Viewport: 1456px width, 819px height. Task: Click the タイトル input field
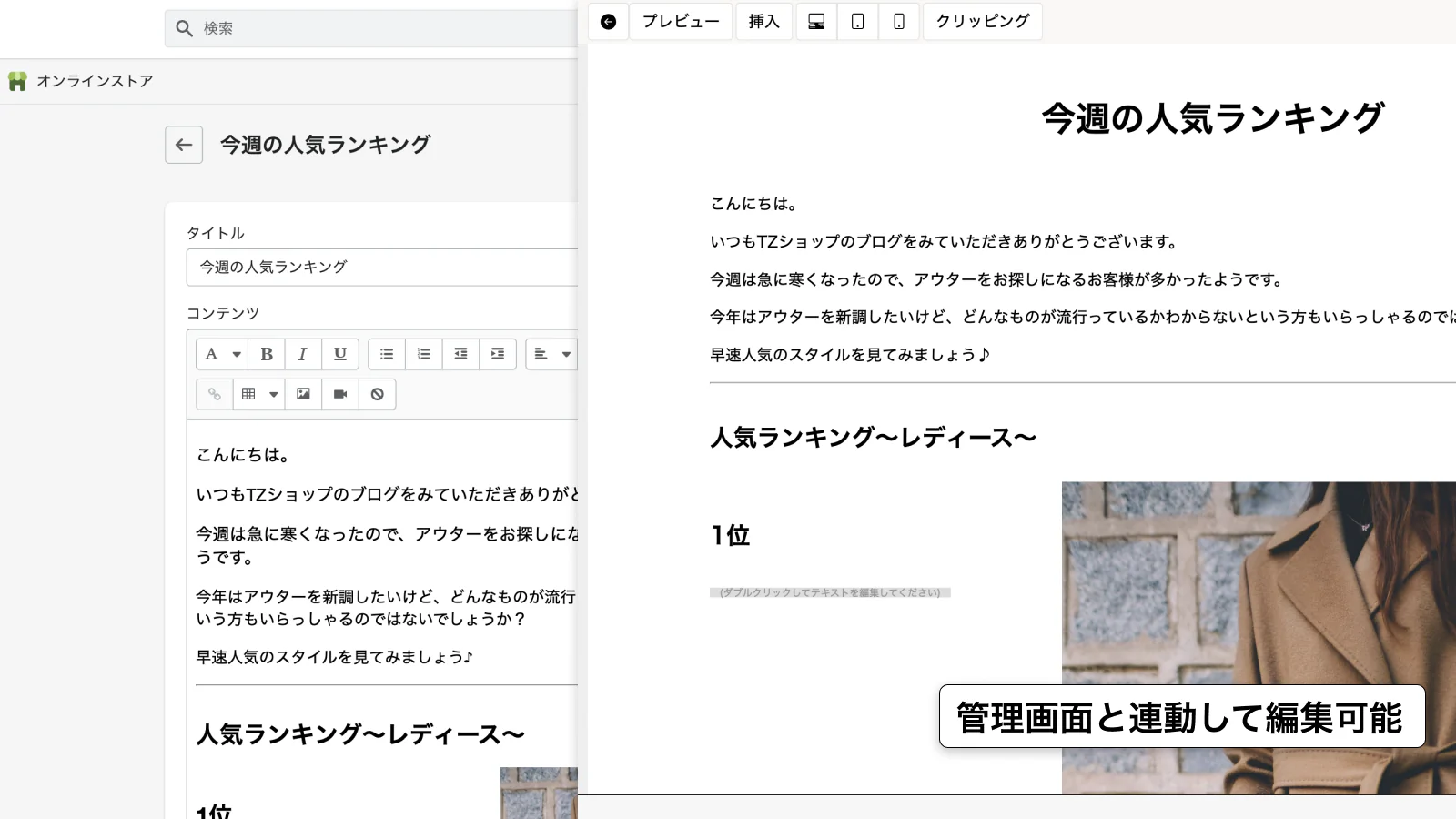click(x=382, y=268)
